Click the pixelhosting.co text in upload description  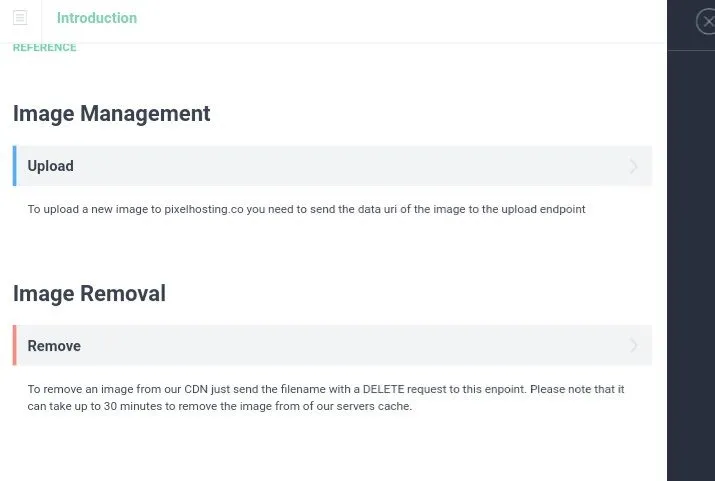click(x=204, y=209)
